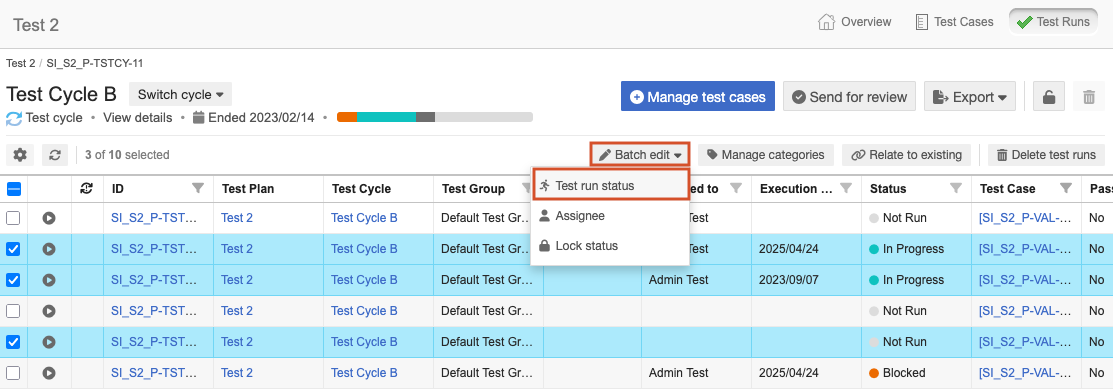Choose Test run status from Batch edit menu
This screenshot has width=1113, height=389.
(610, 185)
